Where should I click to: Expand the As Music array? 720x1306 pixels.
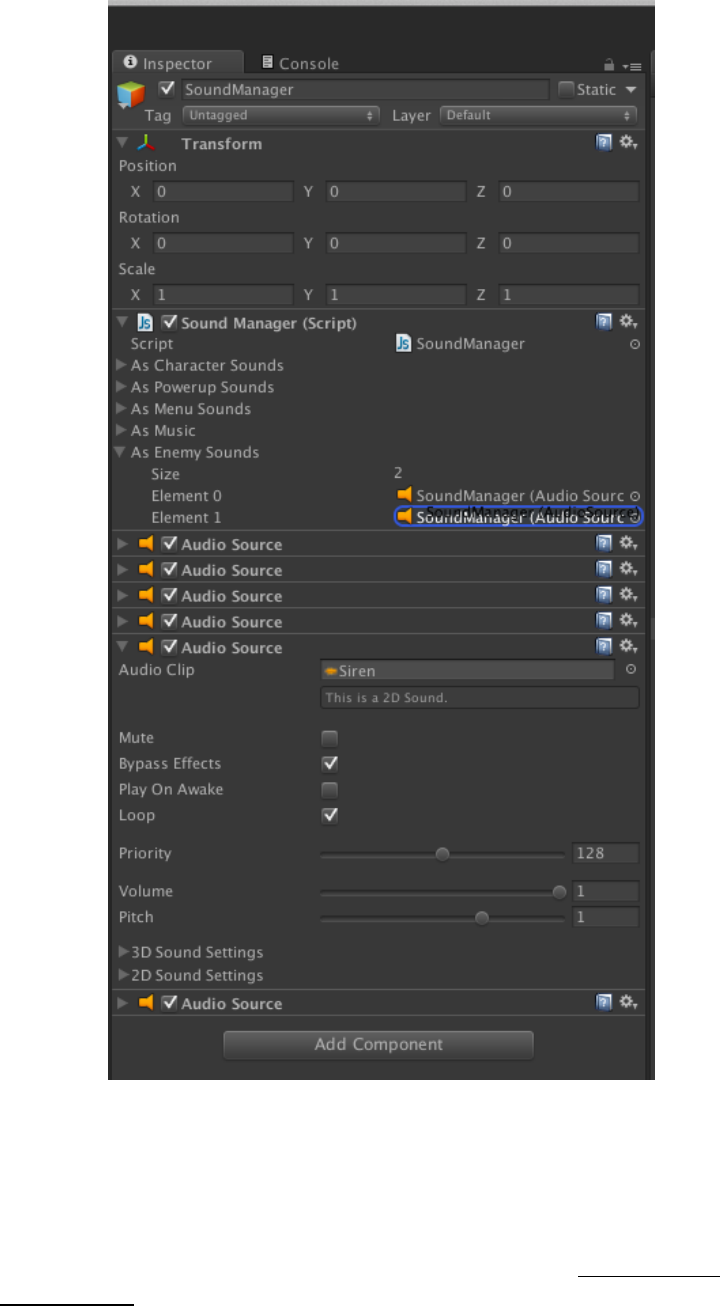(x=122, y=430)
